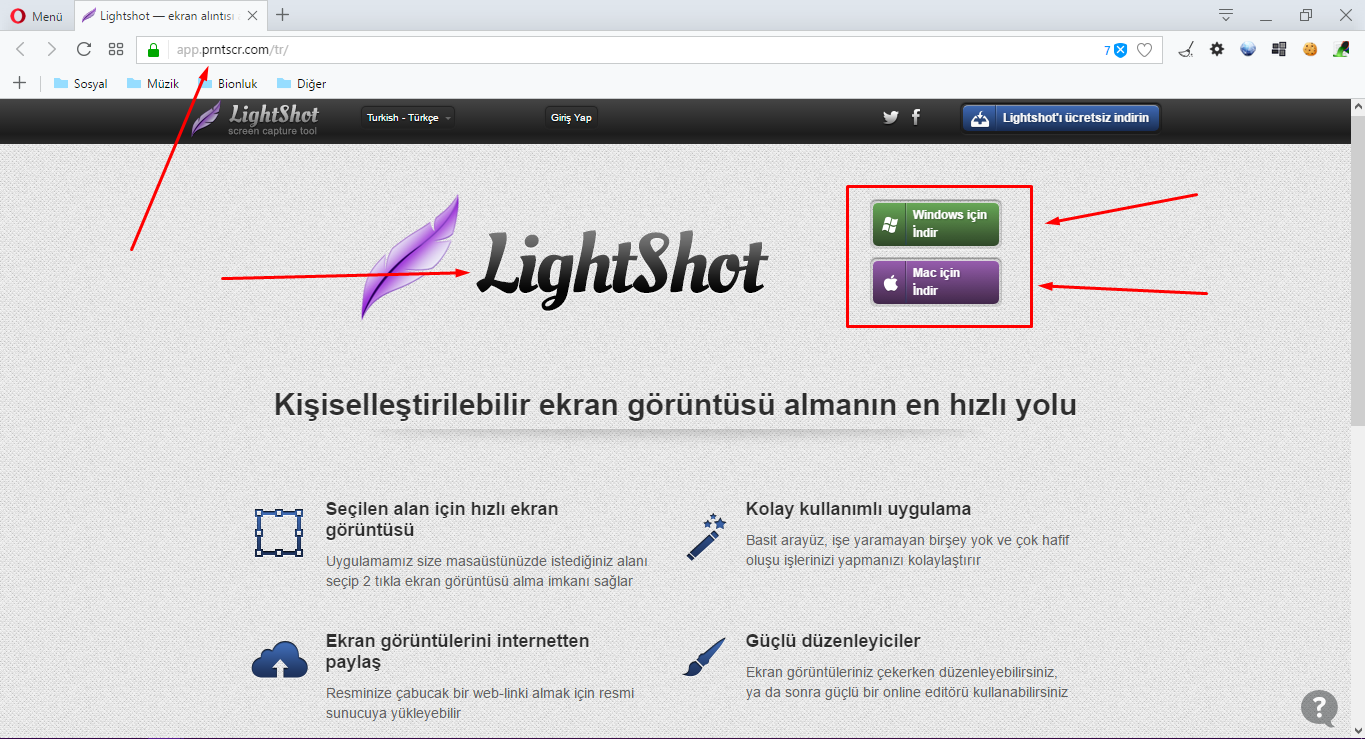Screen dimensions: 1365x739
Task: Click Mac için İndir button
Action: (935, 282)
